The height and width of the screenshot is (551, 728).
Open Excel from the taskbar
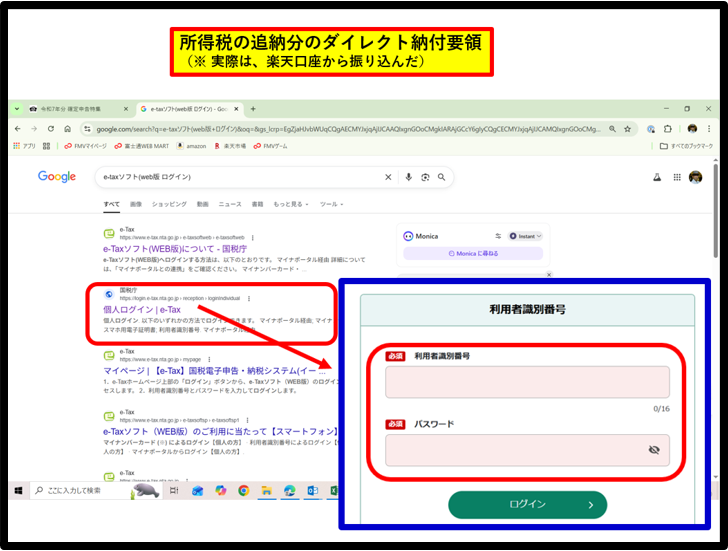click(335, 491)
